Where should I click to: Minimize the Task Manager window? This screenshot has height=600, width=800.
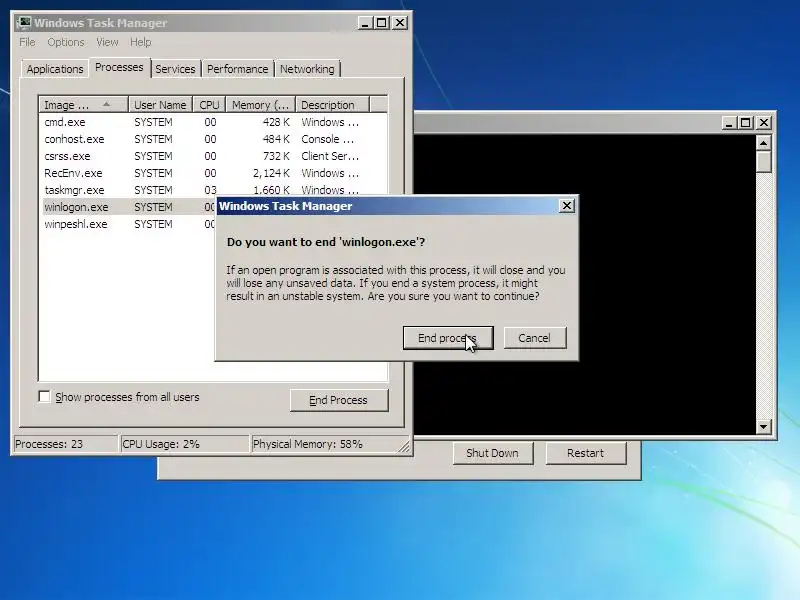click(x=365, y=23)
